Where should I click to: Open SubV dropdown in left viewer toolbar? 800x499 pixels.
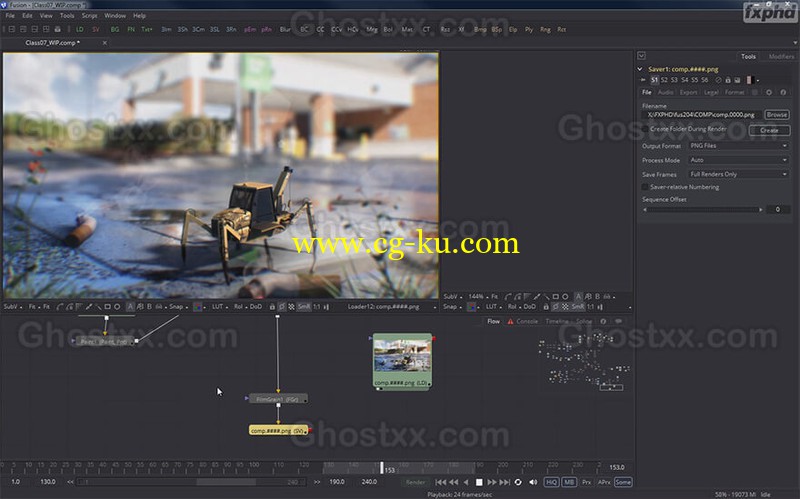(x=12, y=307)
